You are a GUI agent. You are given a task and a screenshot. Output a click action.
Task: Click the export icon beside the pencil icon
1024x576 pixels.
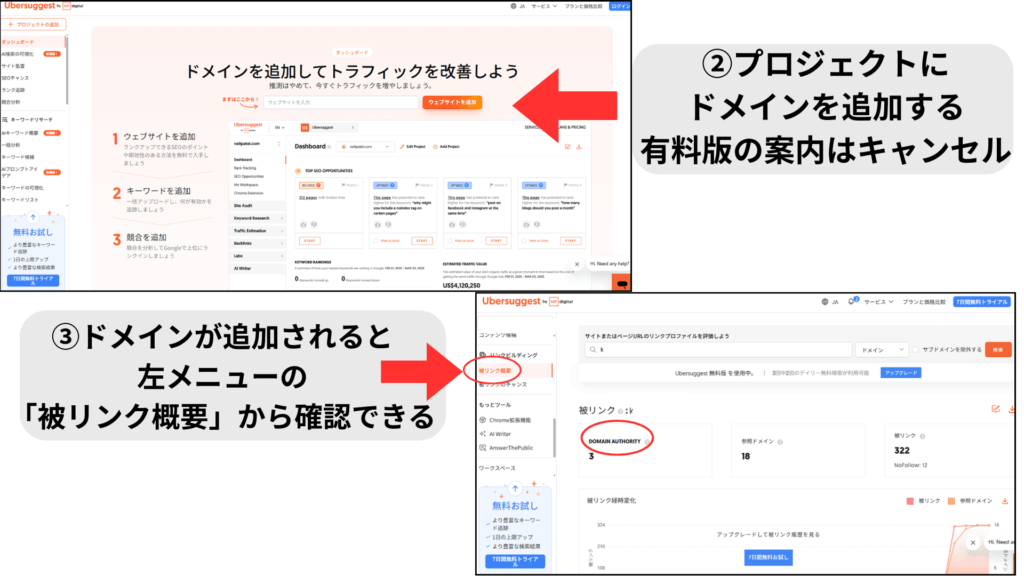point(1014,410)
